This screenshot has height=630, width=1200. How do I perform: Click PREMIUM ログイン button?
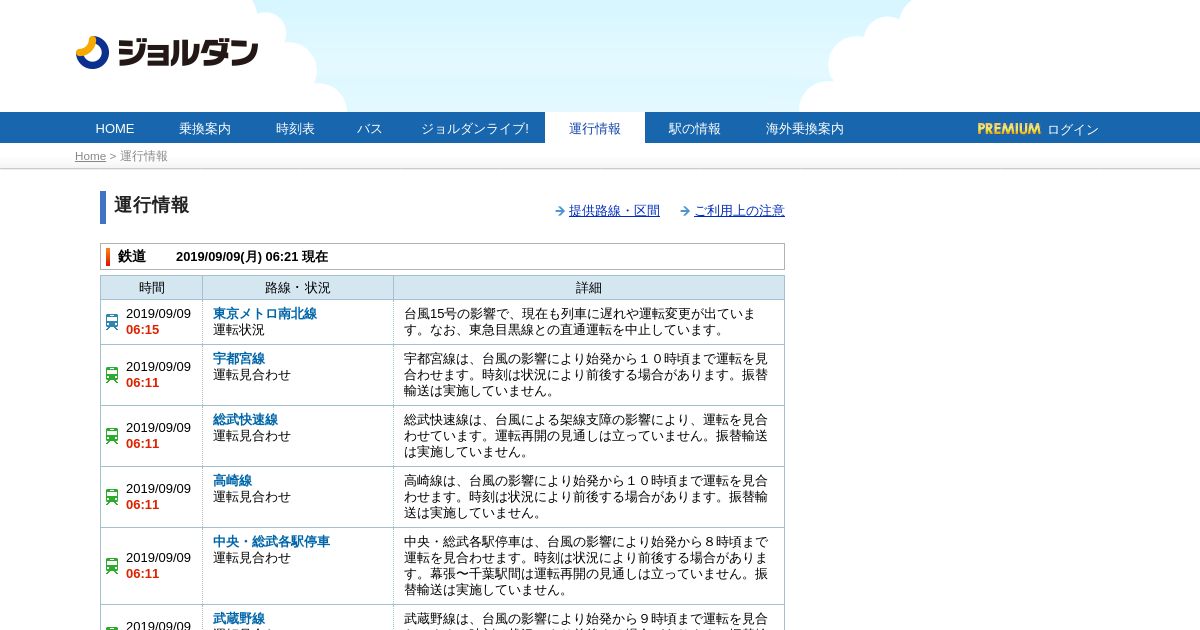pyautogui.click(x=1038, y=129)
